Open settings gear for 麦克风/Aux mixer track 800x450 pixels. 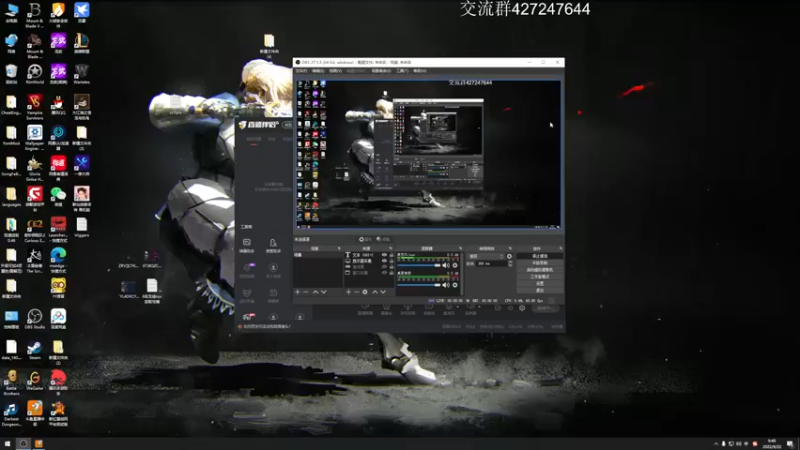(455, 265)
